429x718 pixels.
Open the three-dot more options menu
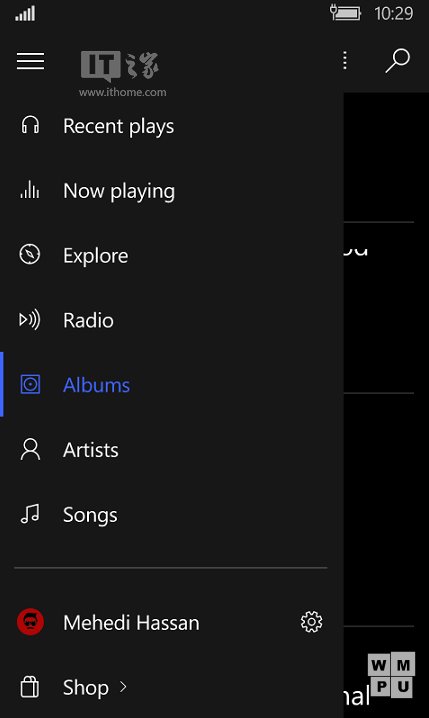[345, 60]
